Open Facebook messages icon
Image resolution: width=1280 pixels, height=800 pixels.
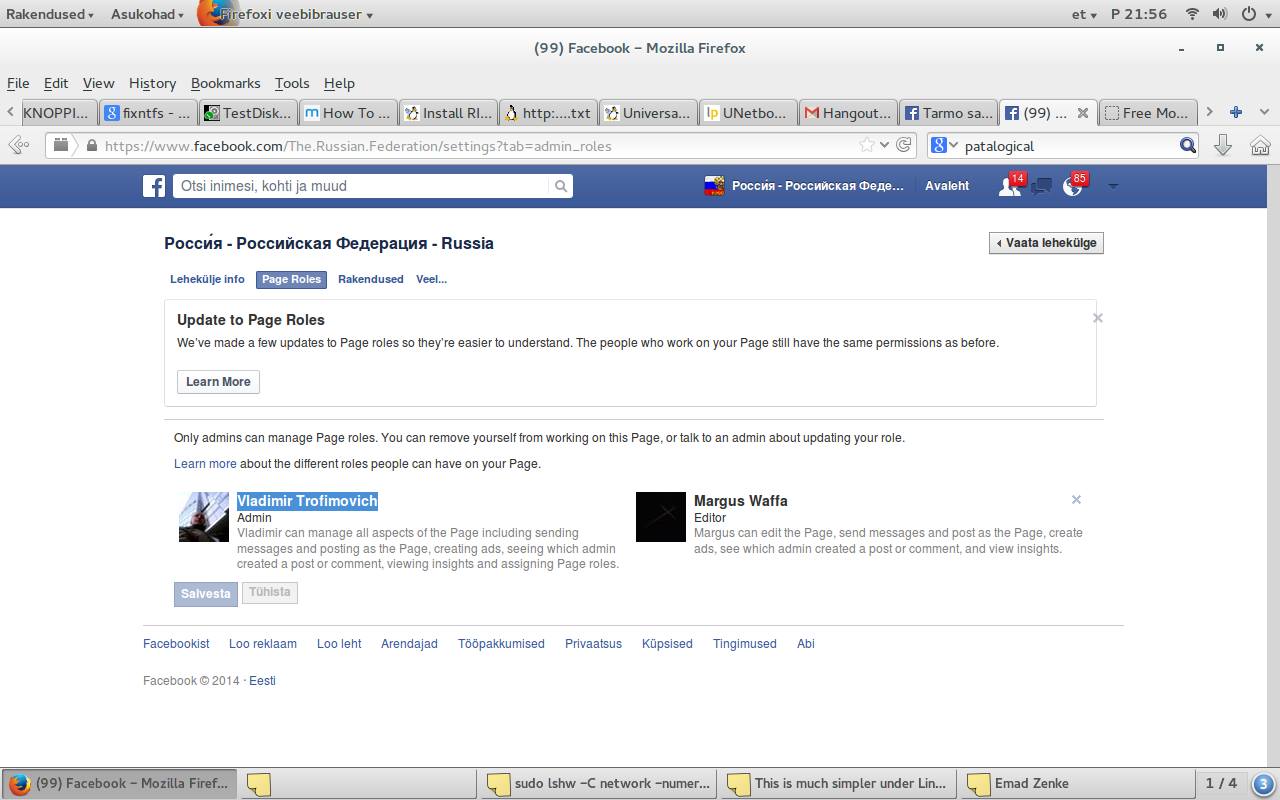pyautogui.click(x=1041, y=186)
